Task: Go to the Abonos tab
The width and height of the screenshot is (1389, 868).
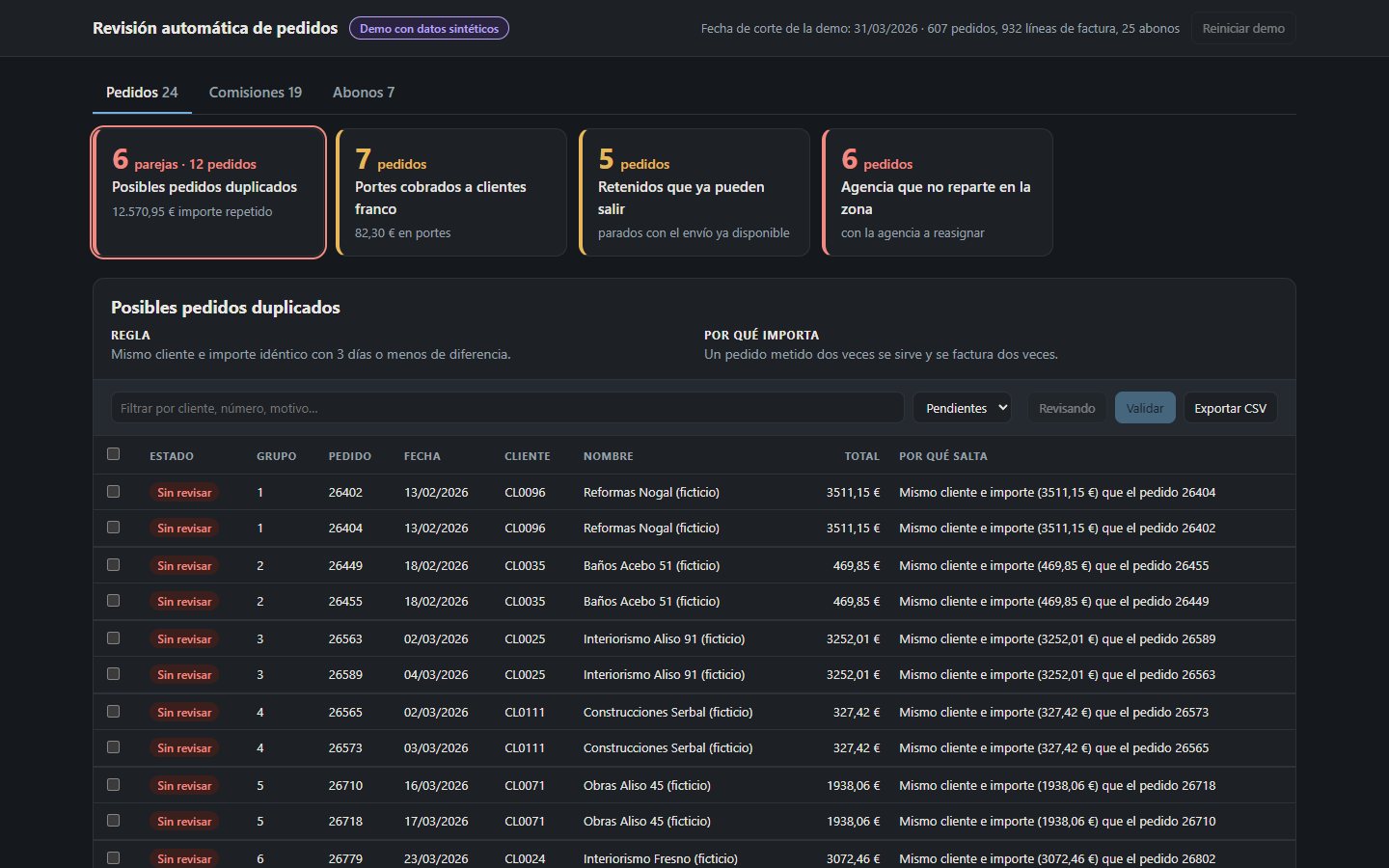Action: tap(364, 93)
